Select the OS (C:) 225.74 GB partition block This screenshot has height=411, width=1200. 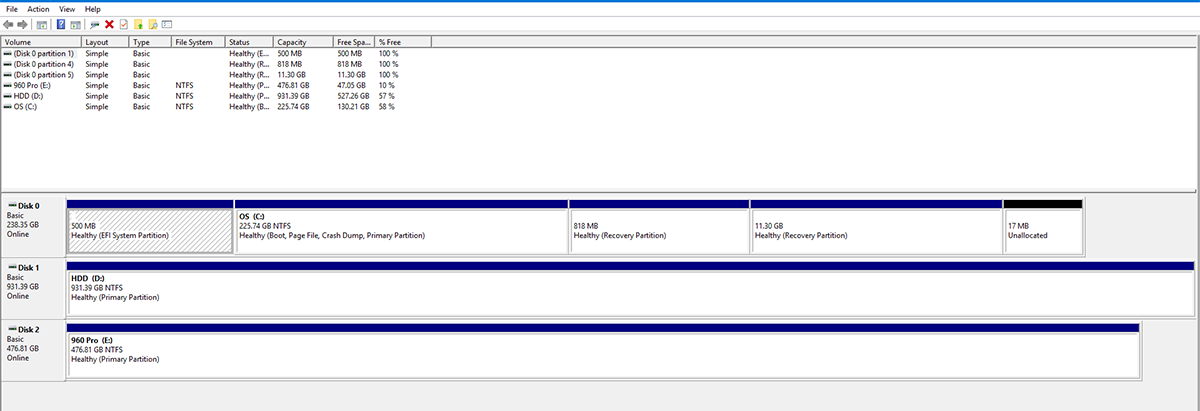pos(401,227)
